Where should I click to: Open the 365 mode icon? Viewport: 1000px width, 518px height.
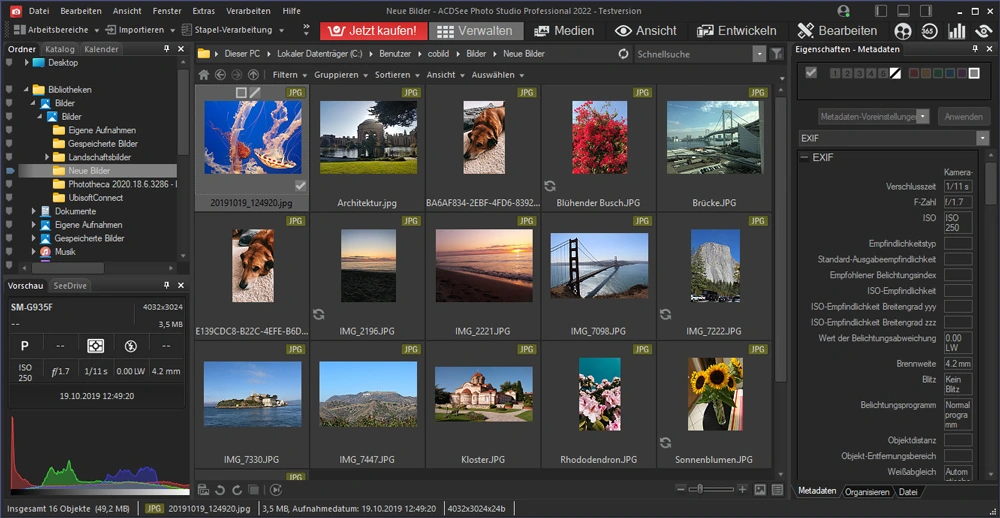929,31
